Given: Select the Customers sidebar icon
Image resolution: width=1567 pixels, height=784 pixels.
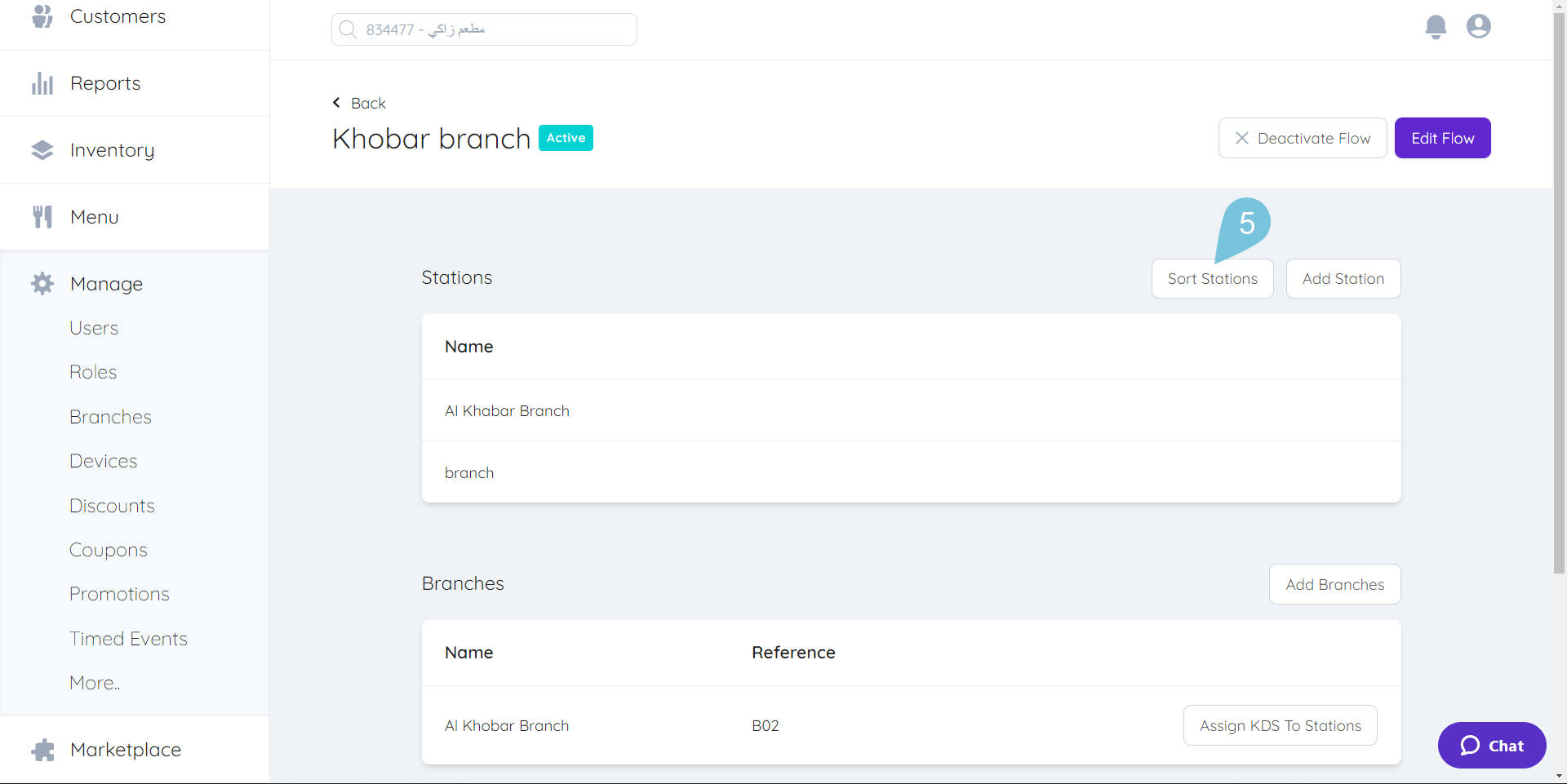Looking at the screenshot, I should coord(42,16).
